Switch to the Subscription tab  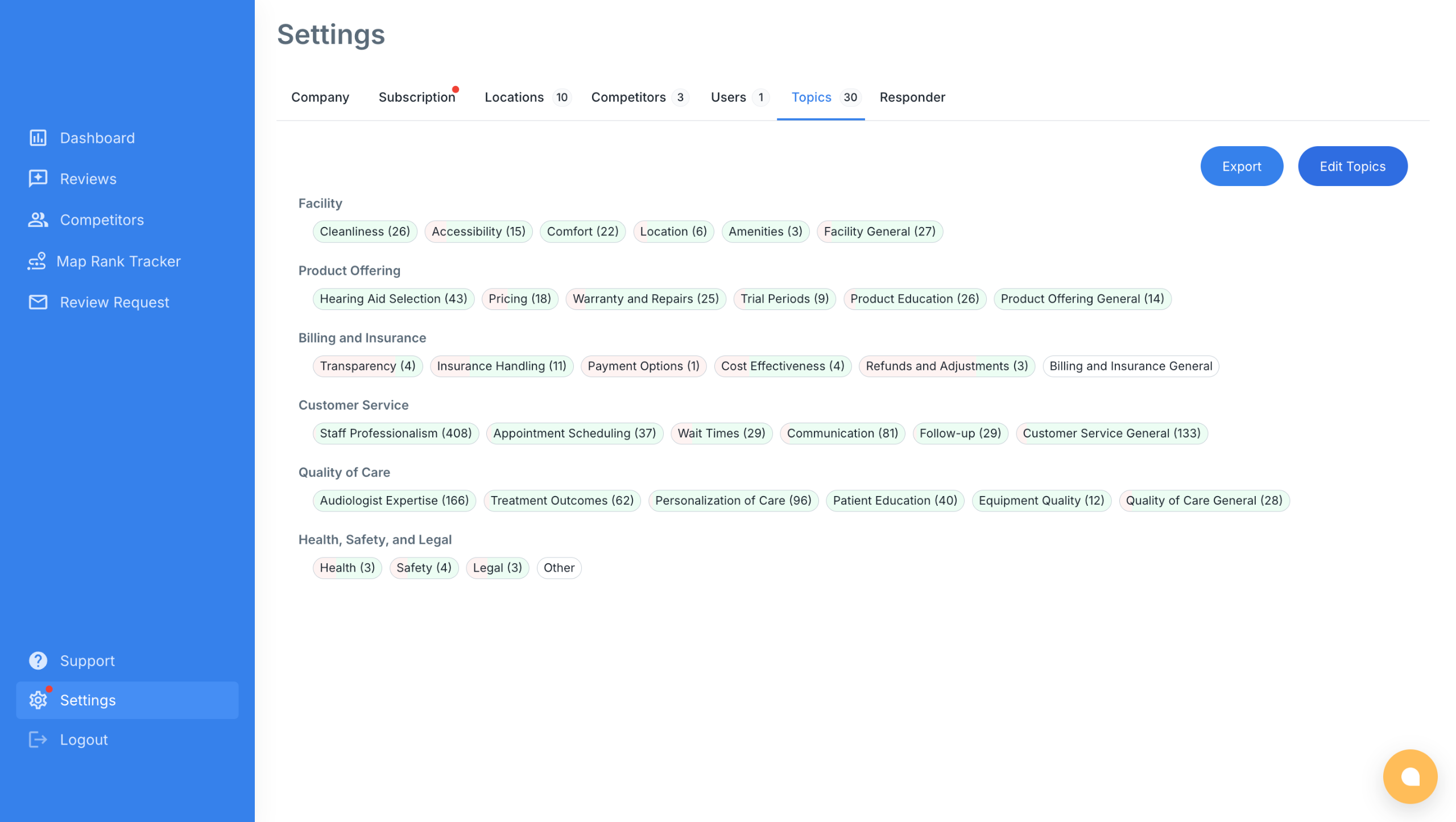point(417,97)
